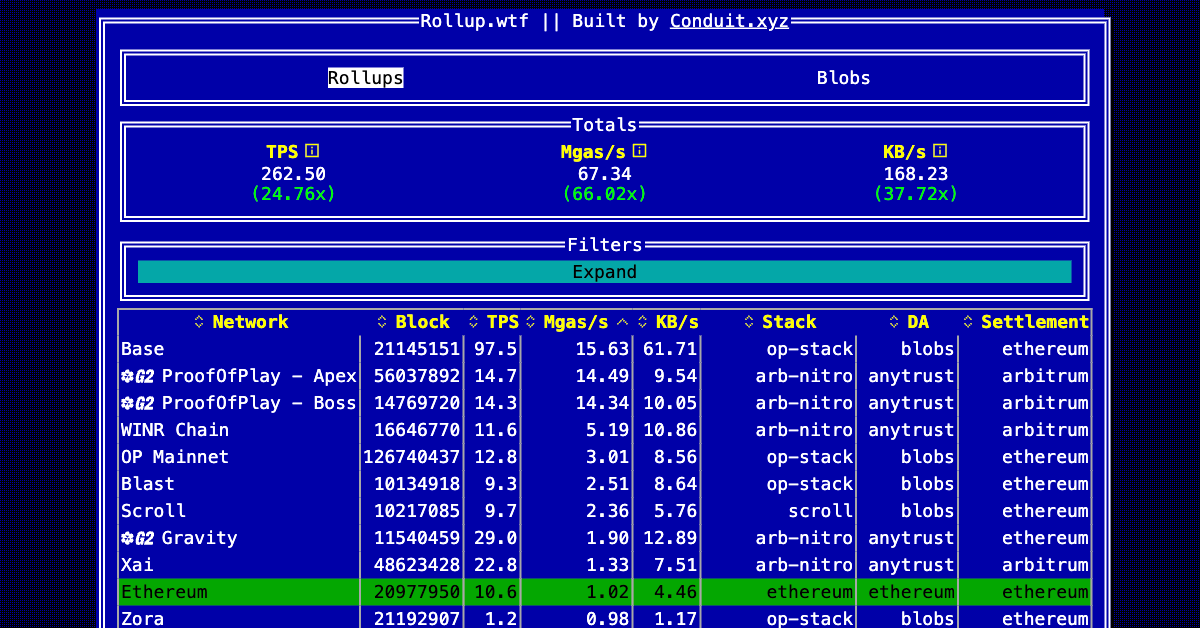
Task: Expand the Filters section
Action: tap(605, 272)
